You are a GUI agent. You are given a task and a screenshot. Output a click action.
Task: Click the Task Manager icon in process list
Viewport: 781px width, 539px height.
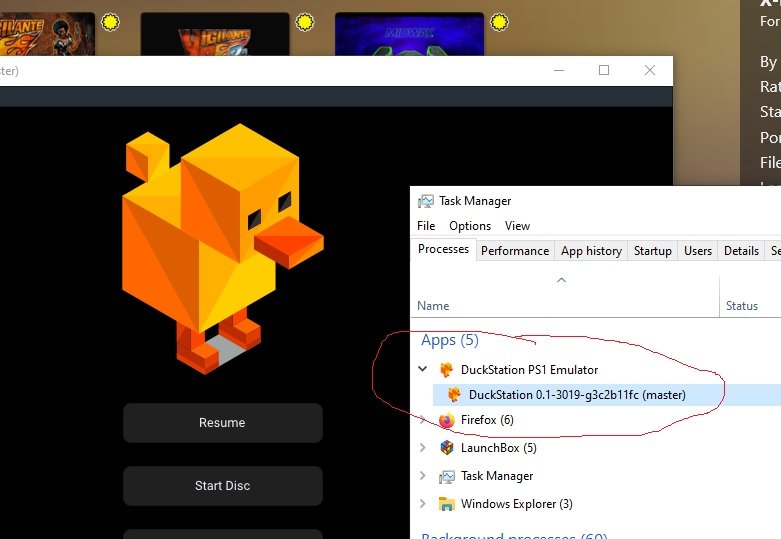pyautogui.click(x=446, y=477)
